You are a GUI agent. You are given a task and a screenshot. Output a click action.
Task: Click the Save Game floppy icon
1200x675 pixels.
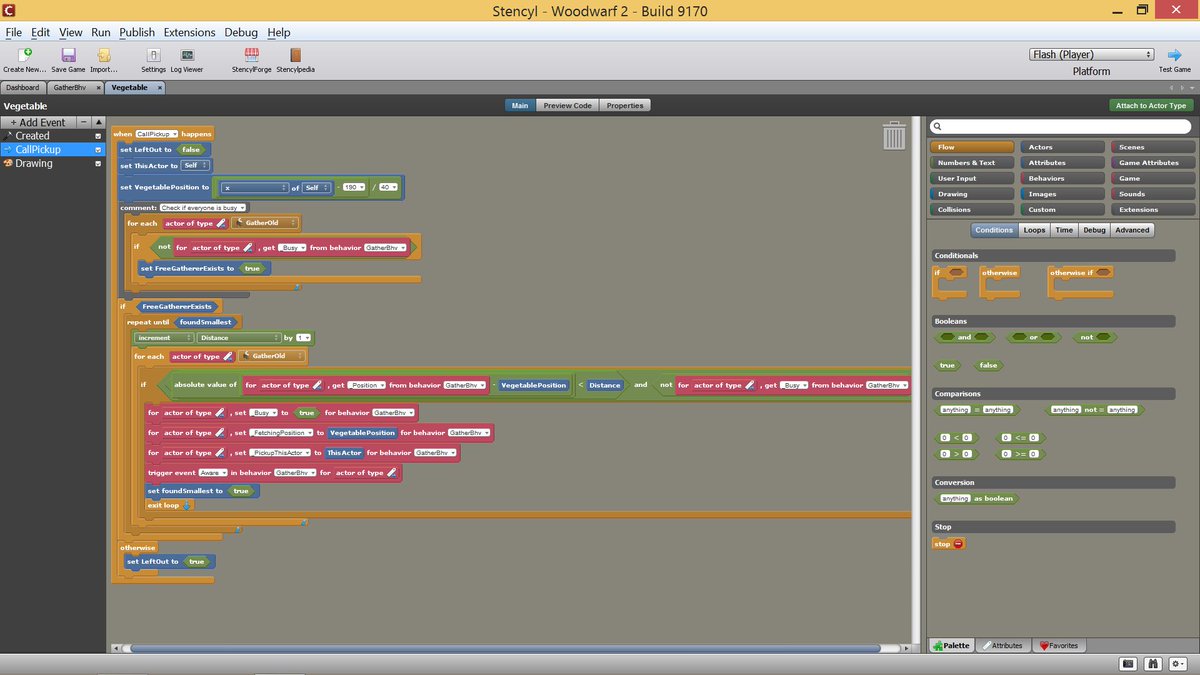[x=68, y=56]
